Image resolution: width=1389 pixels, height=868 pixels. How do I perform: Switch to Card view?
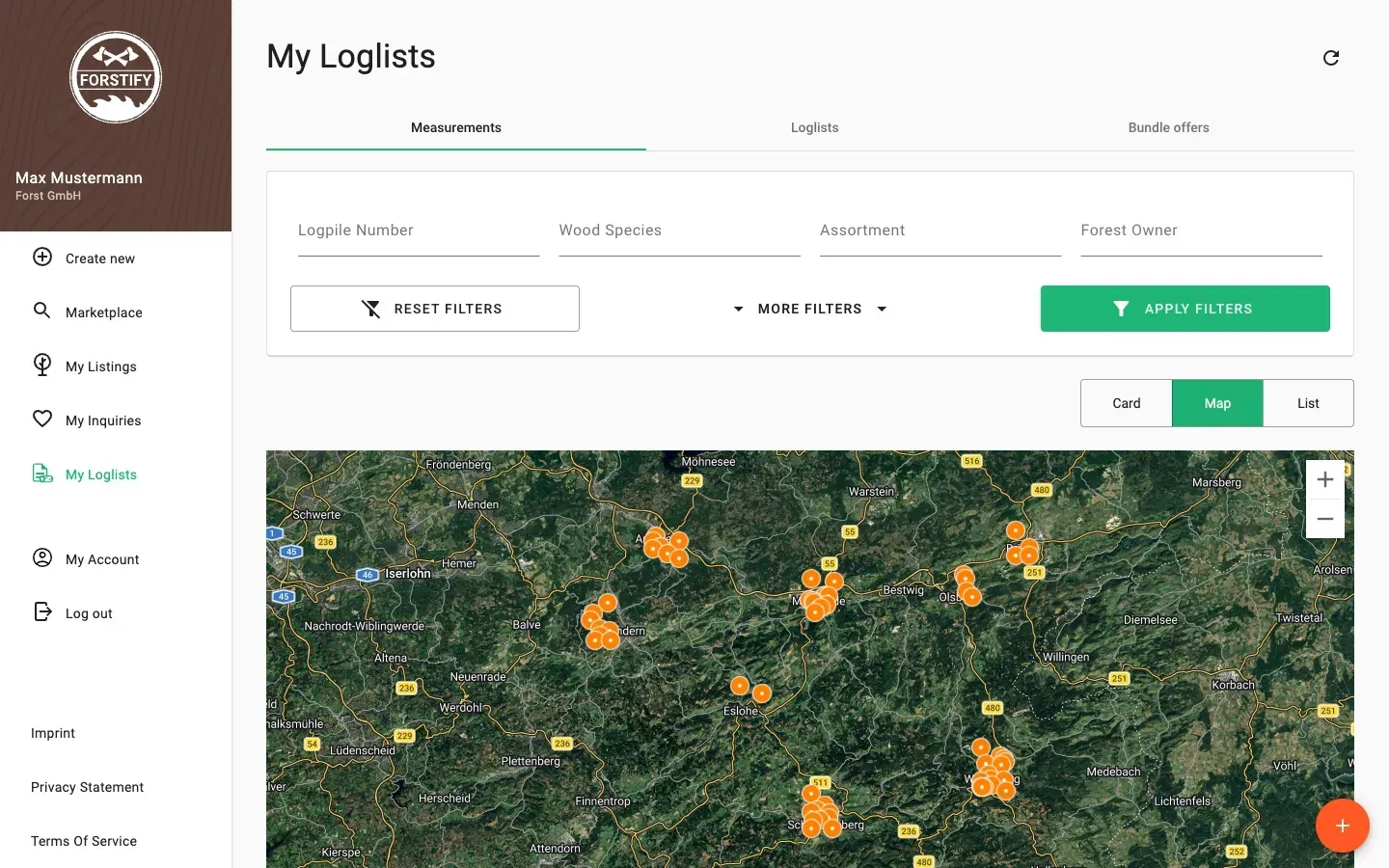tap(1127, 403)
